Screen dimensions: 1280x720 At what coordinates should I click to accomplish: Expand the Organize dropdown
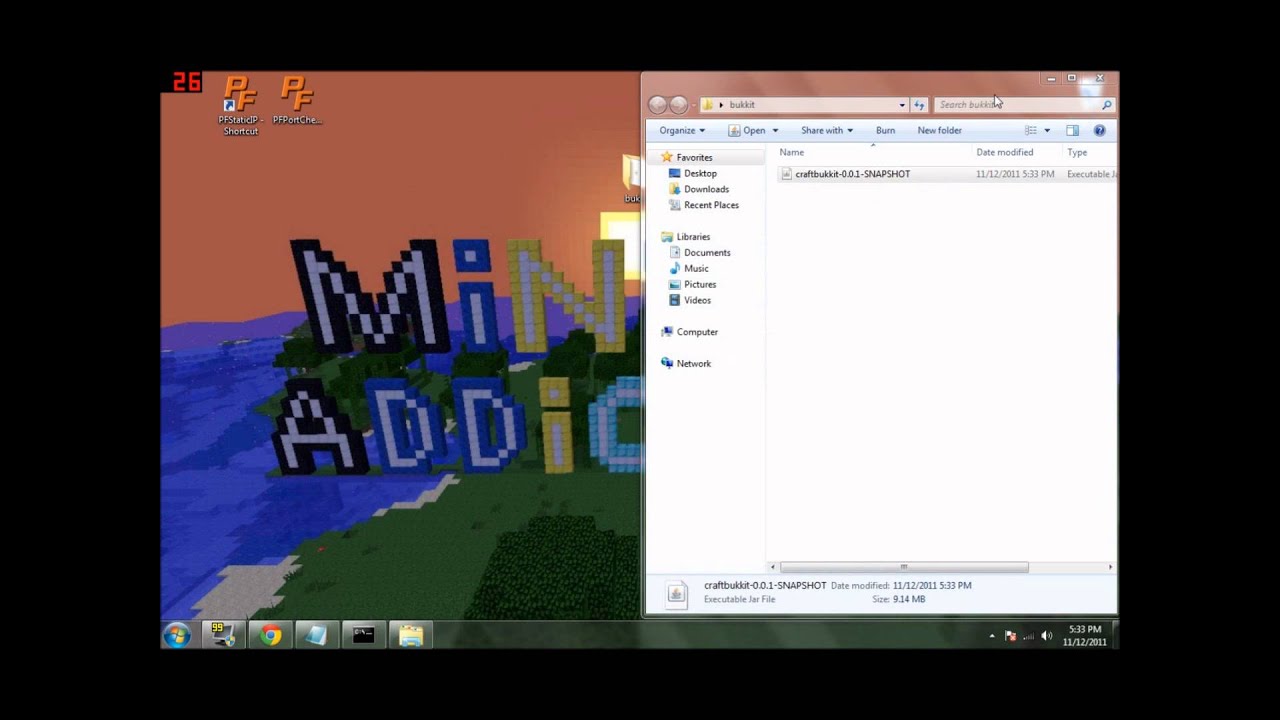682,130
